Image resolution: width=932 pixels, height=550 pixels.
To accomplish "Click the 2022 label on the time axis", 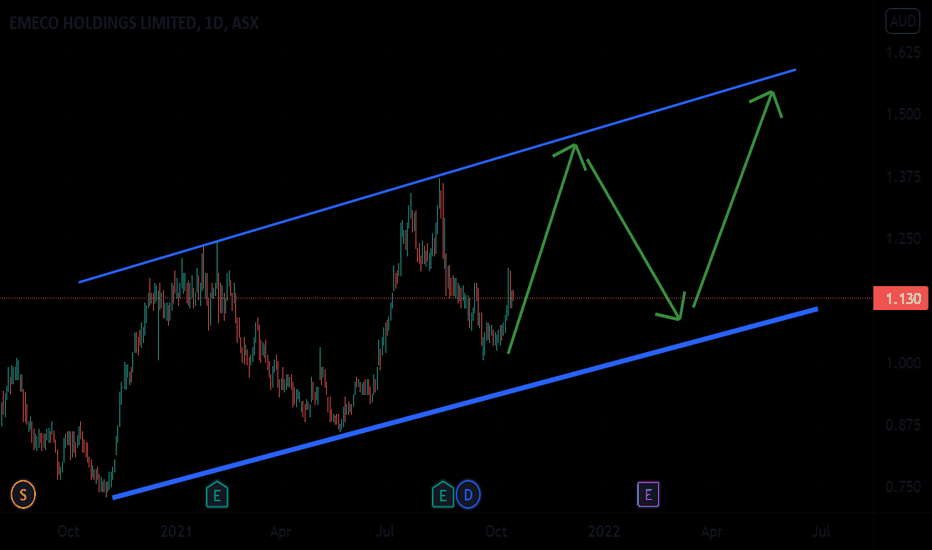I will 604,531.
